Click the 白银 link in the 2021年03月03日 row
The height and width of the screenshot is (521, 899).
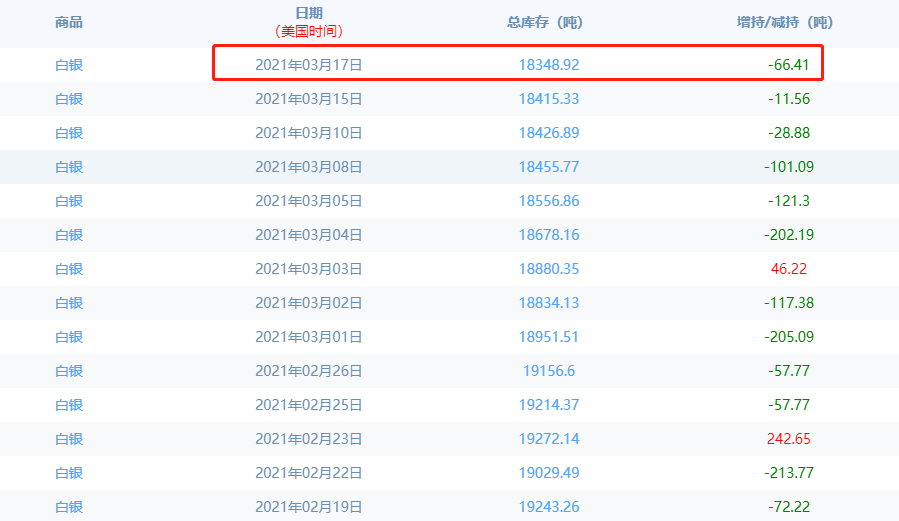coord(69,269)
